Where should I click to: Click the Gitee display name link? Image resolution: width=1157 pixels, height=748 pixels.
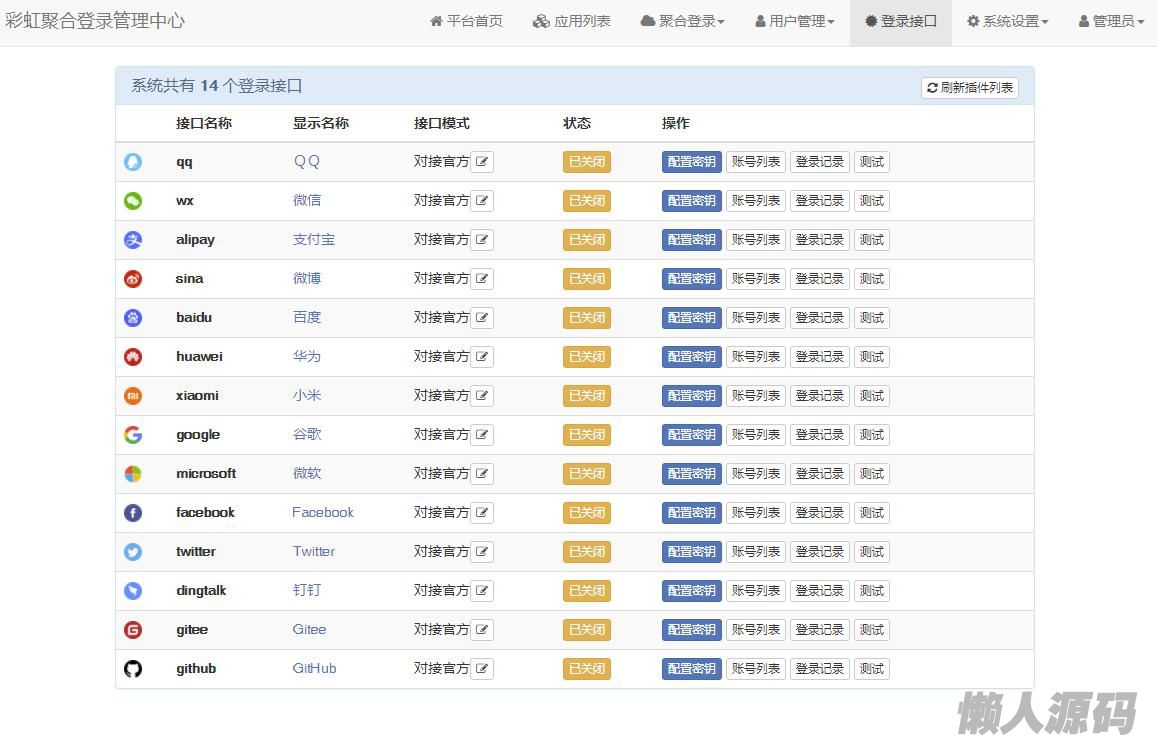[309, 629]
